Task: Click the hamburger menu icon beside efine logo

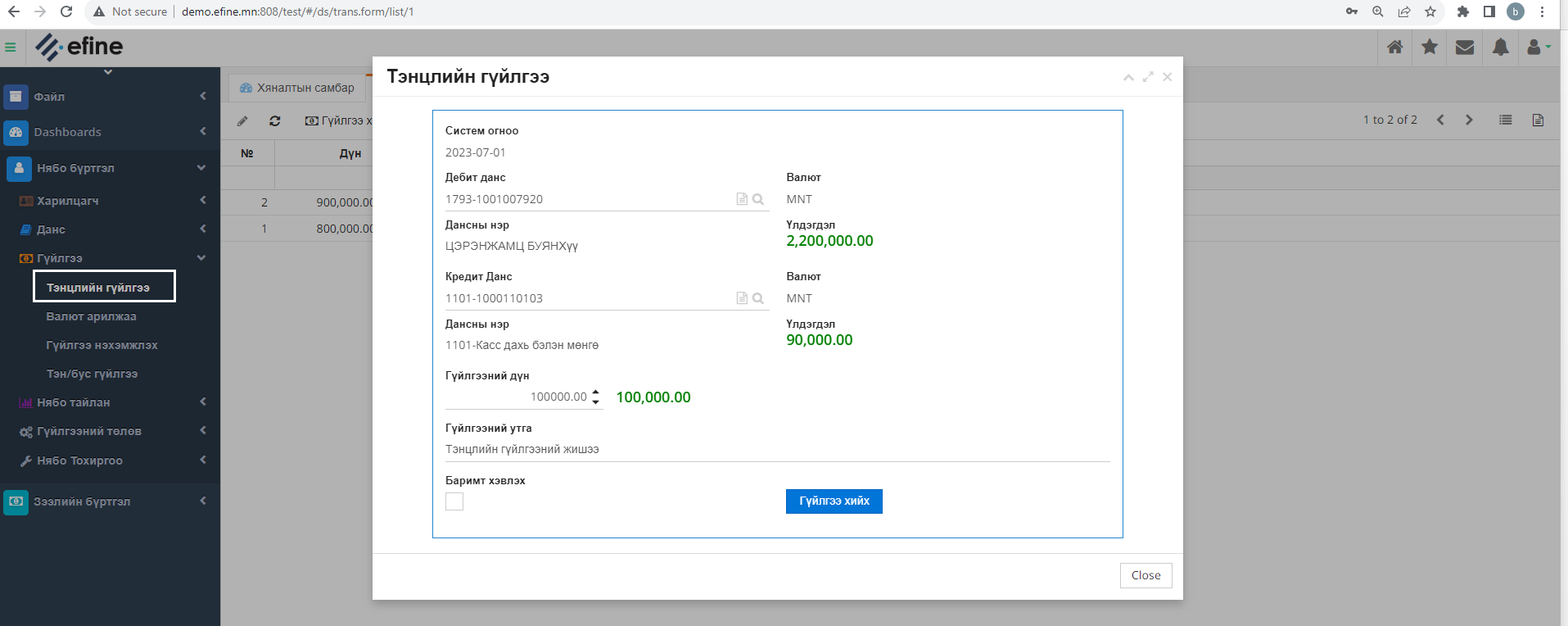Action: (11, 48)
